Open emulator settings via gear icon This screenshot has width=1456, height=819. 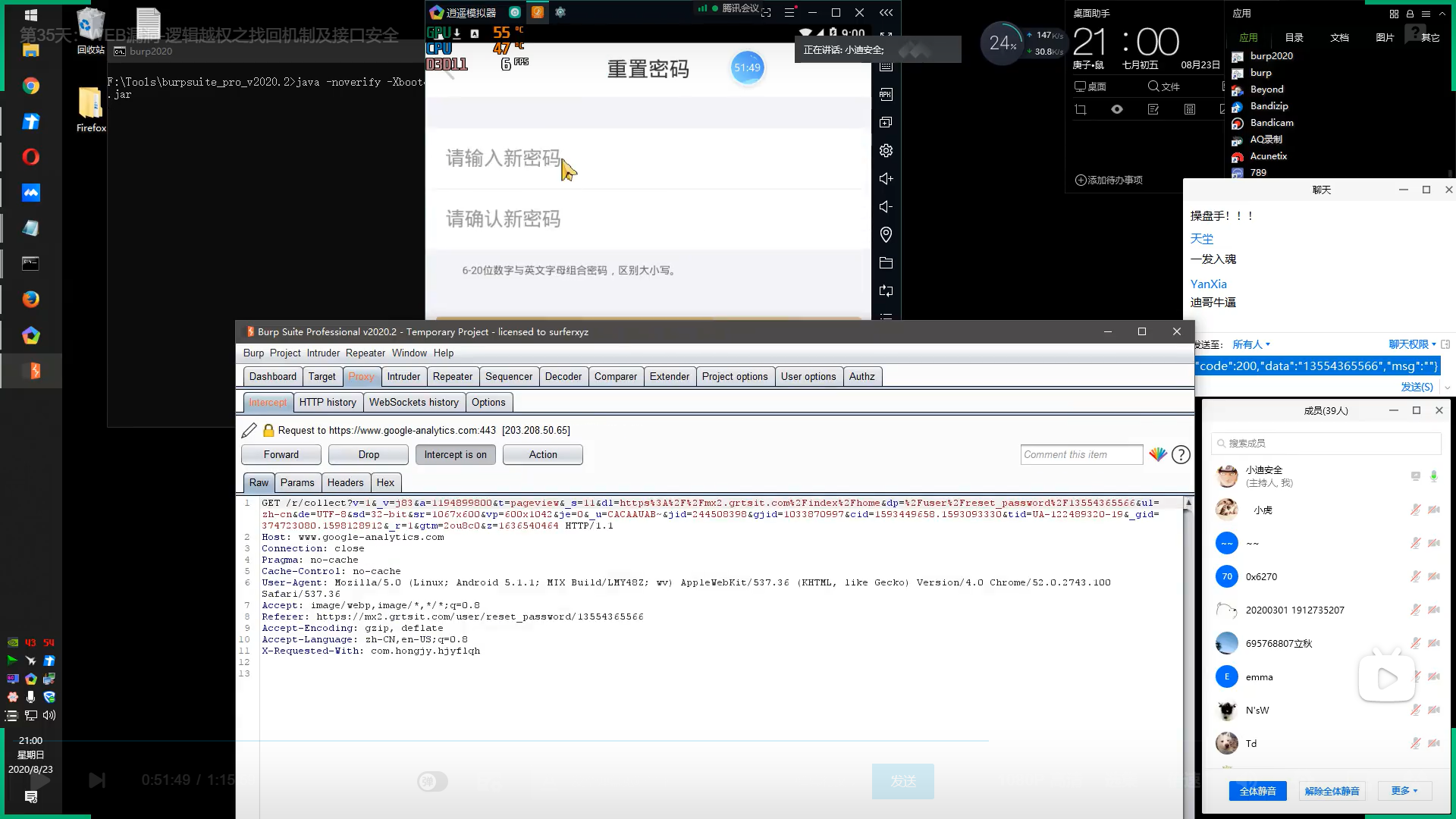click(886, 150)
